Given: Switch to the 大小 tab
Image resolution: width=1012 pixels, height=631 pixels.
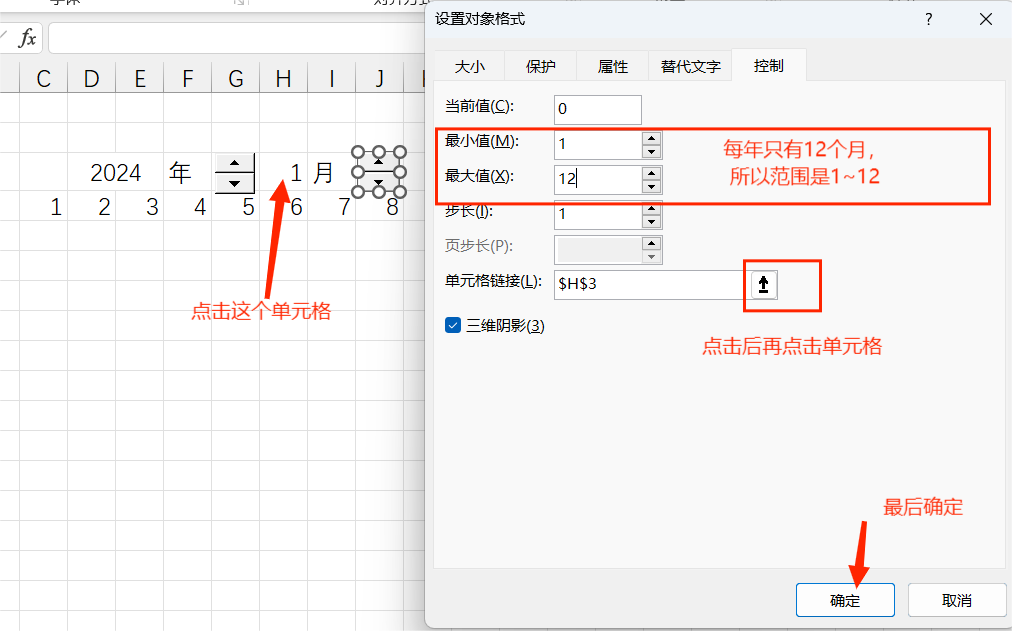Looking at the screenshot, I should [469, 66].
